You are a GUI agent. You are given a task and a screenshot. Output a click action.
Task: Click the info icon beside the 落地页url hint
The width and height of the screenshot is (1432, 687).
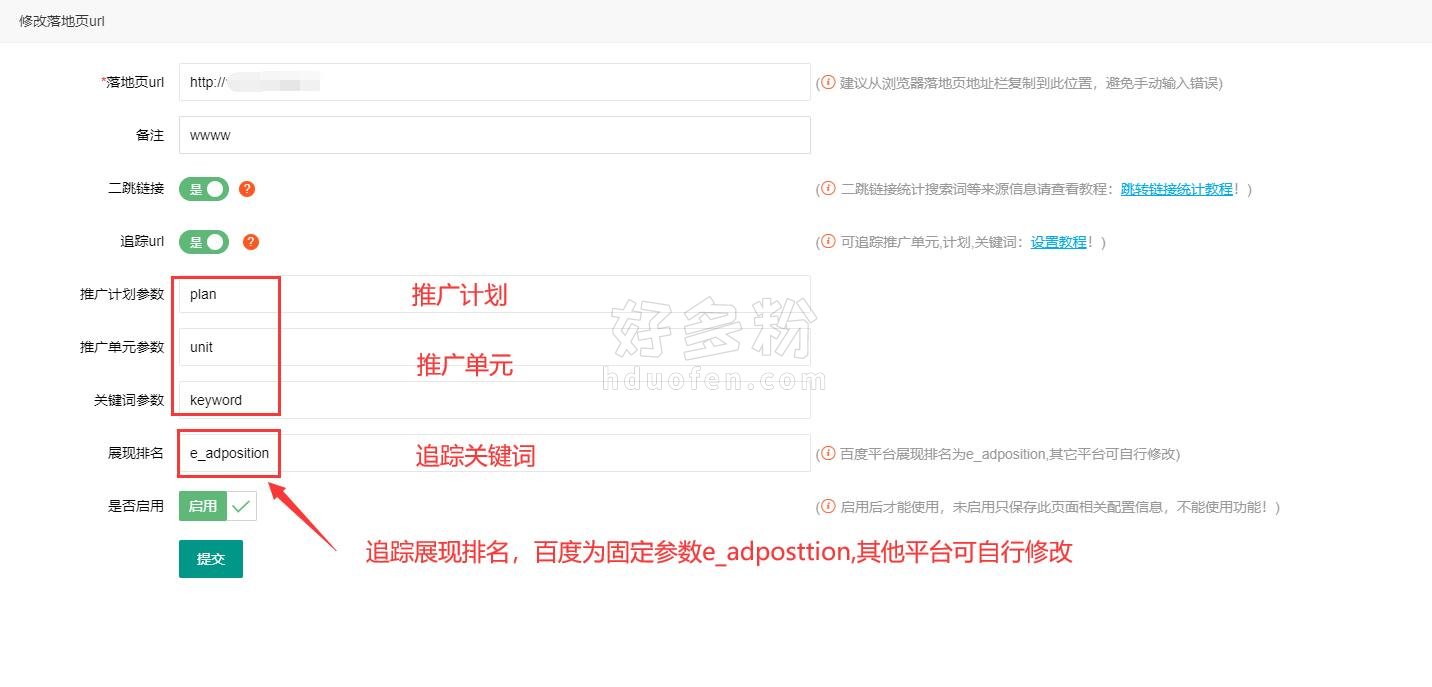pyautogui.click(x=828, y=83)
